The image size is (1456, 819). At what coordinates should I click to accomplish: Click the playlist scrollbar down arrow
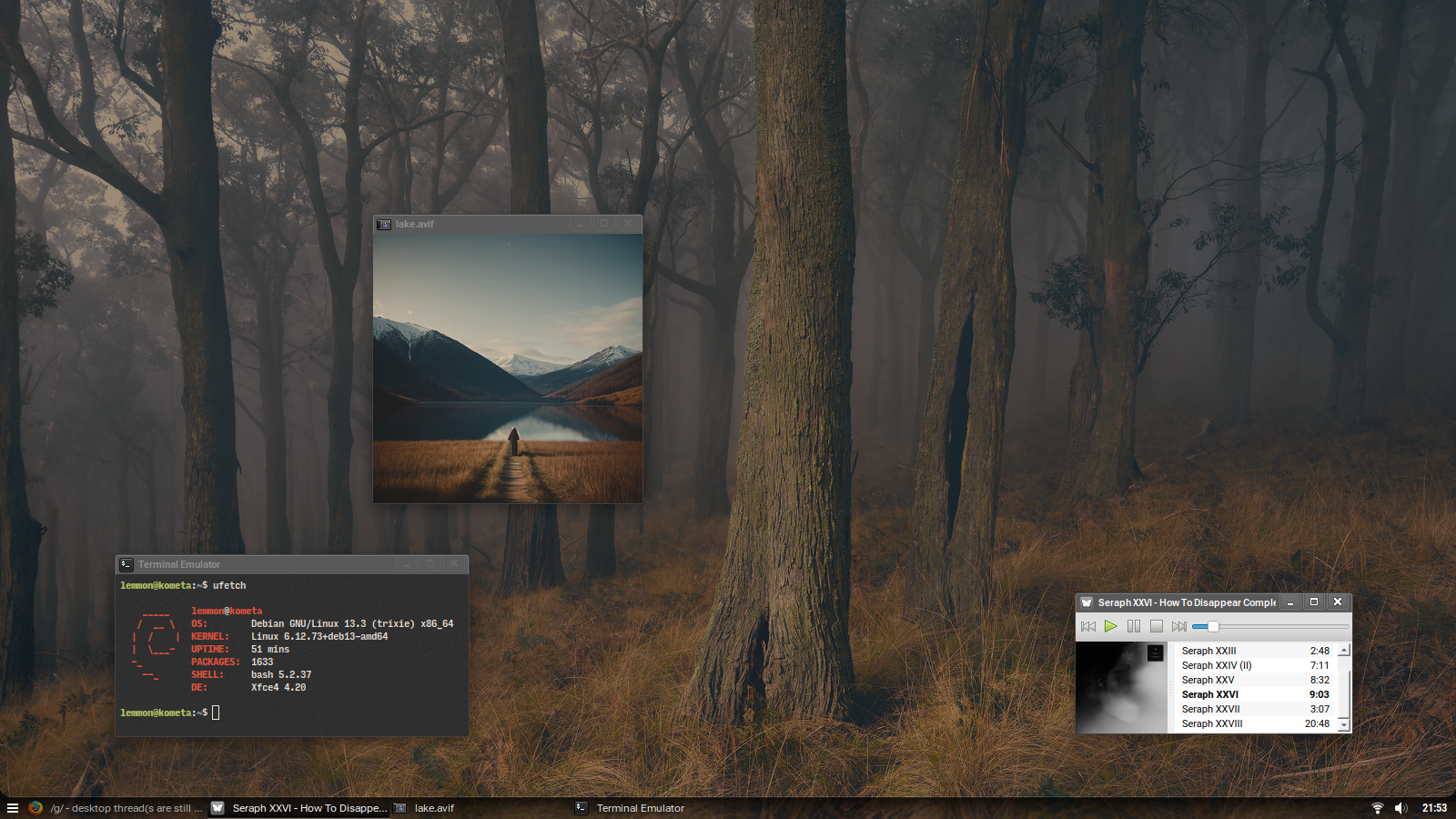[1344, 725]
